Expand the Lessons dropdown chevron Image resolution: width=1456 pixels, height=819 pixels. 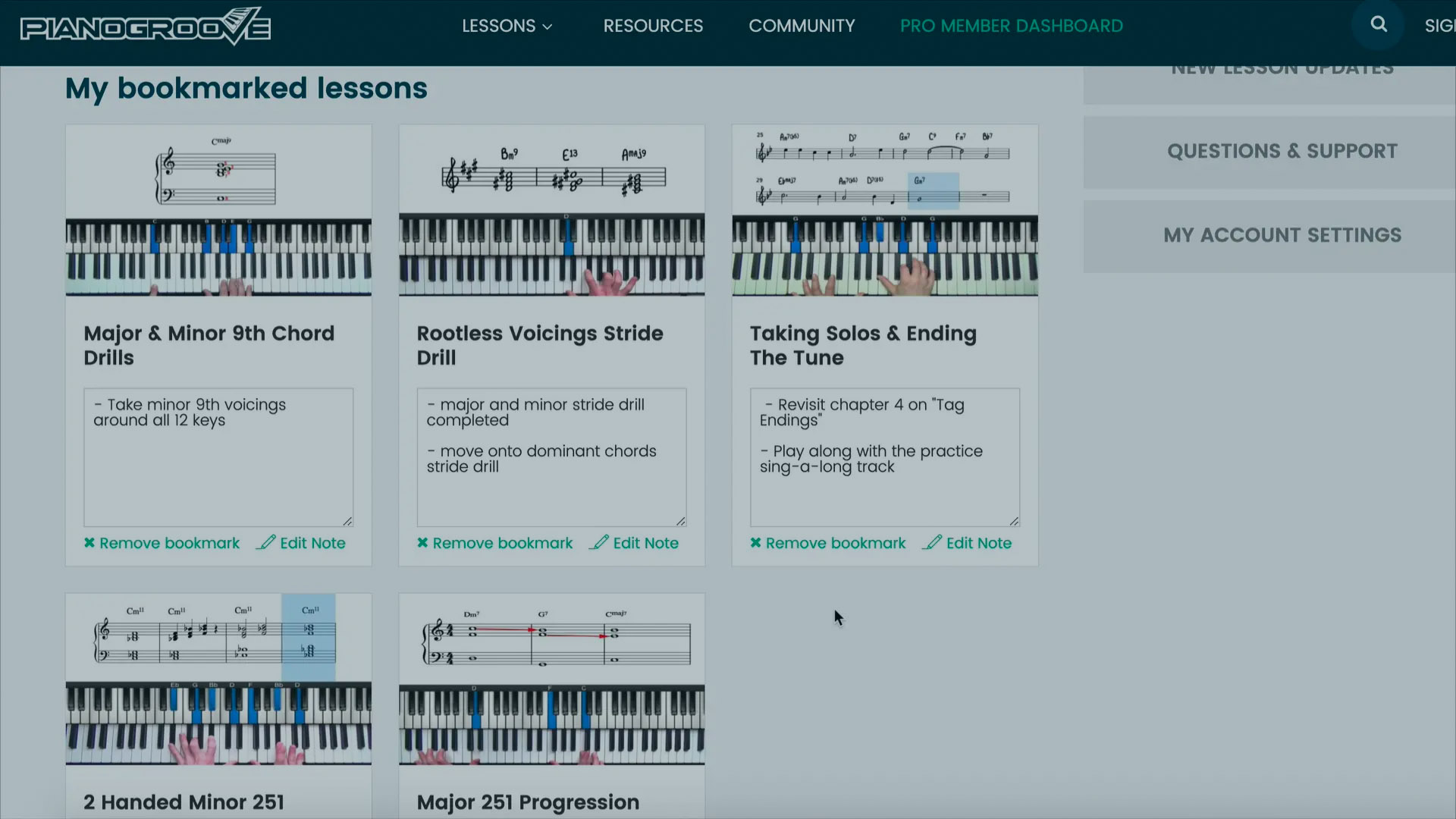tap(548, 27)
